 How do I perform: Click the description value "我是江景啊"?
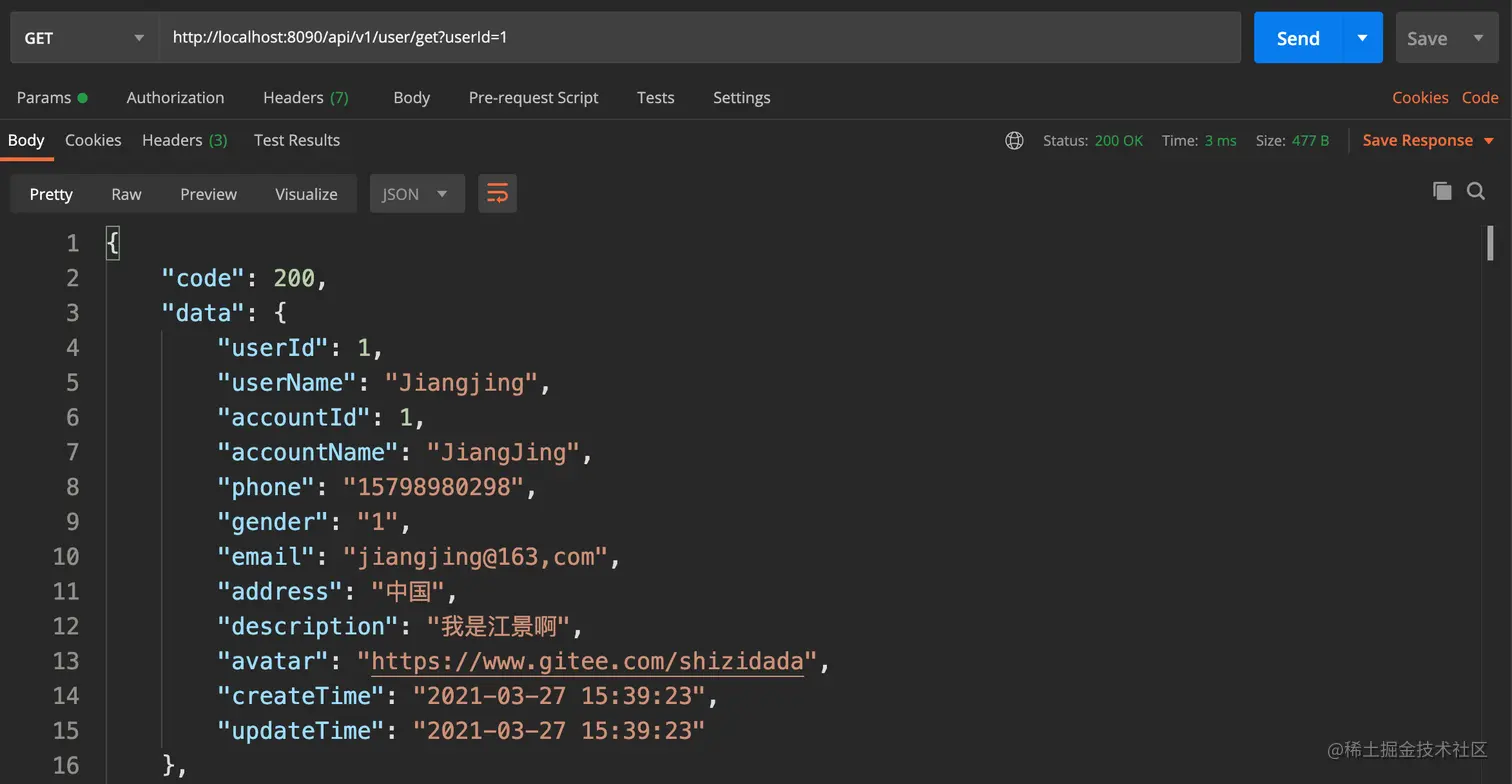[498, 626]
